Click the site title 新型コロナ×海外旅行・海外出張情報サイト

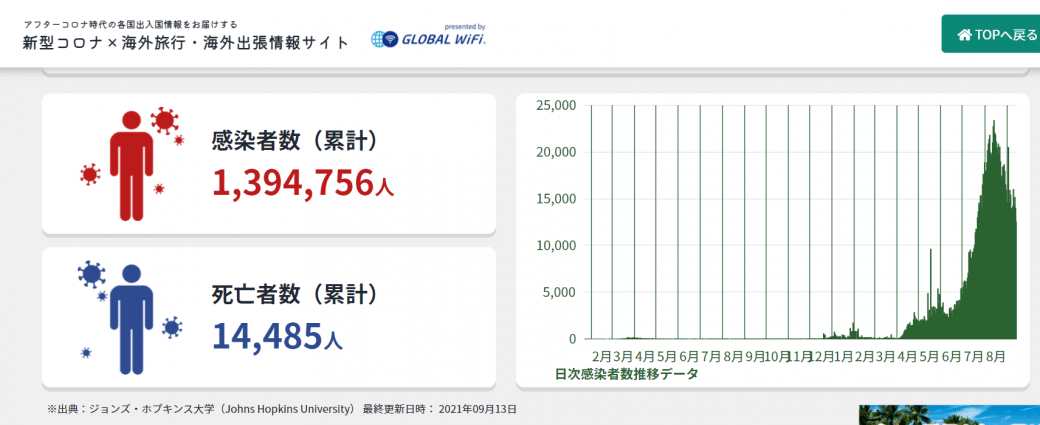186,43
